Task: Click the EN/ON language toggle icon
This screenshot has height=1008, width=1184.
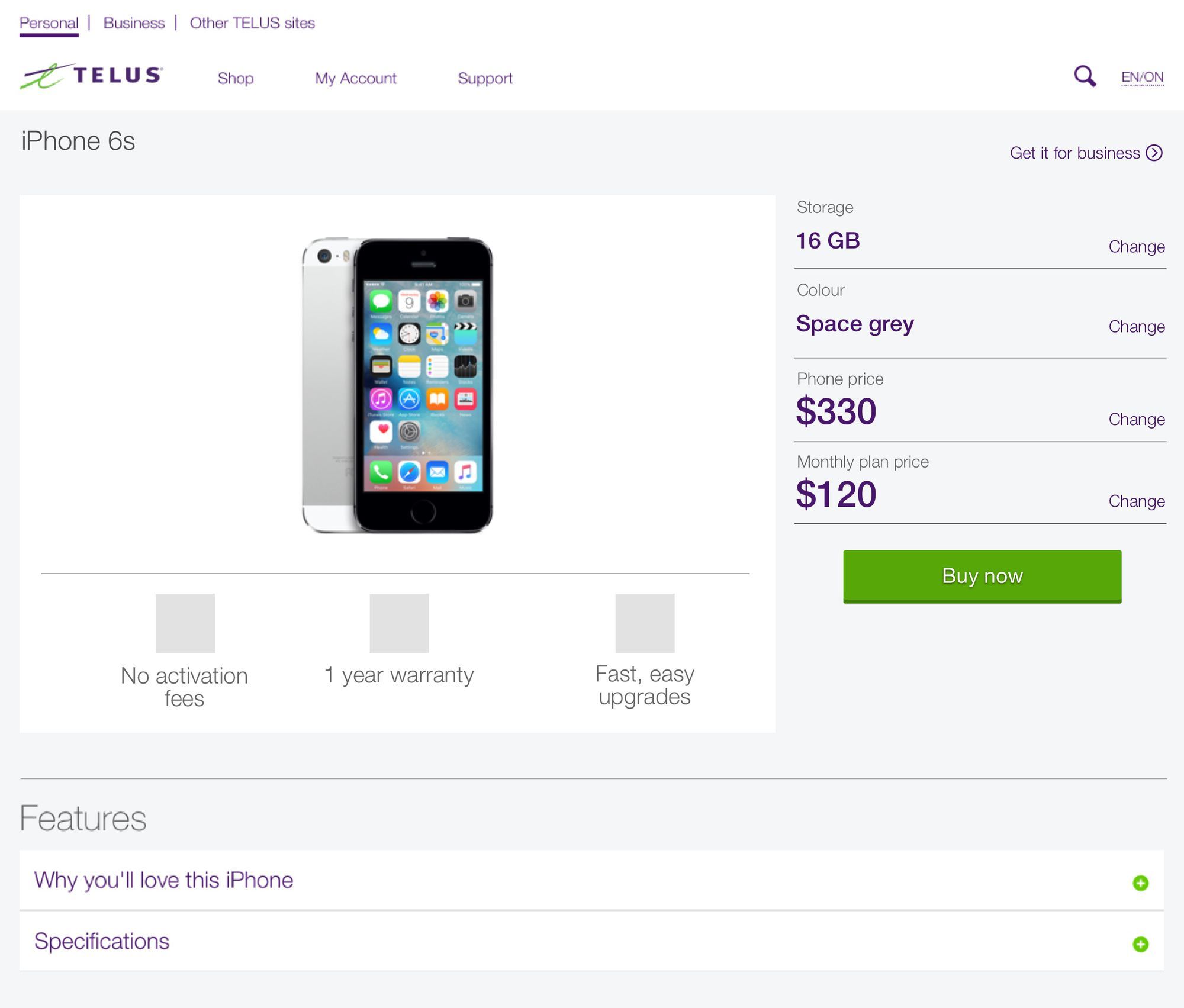Action: tap(1140, 77)
